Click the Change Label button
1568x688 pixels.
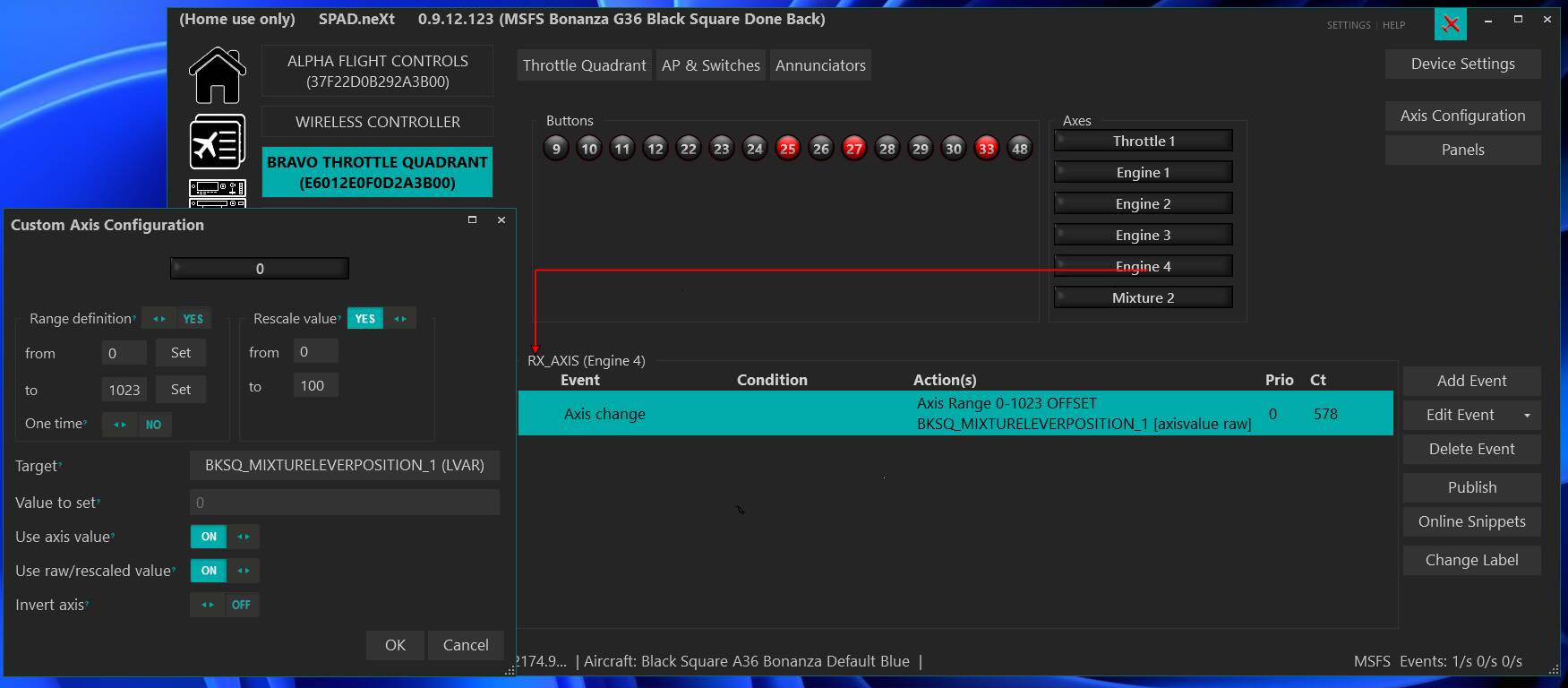pyautogui.click(x=1472, y=560)
